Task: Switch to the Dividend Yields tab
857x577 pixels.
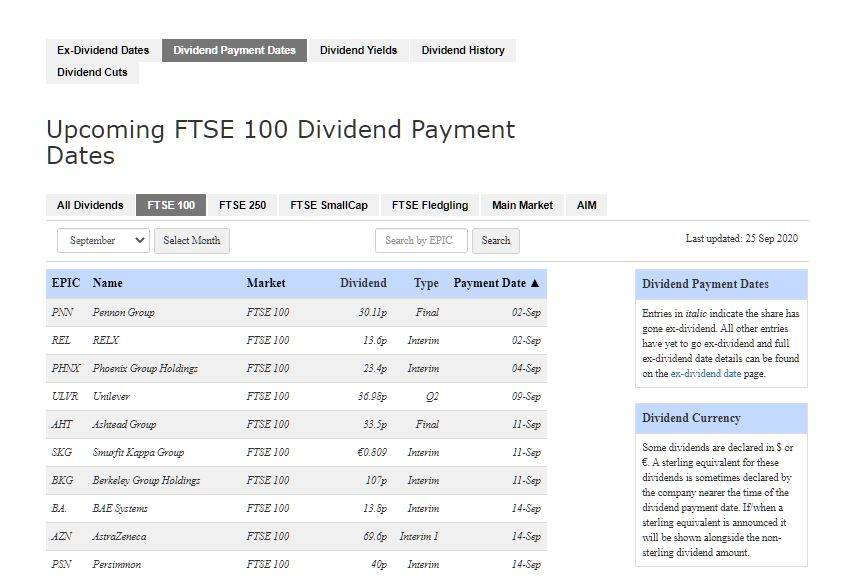Action: click(359, 50)
